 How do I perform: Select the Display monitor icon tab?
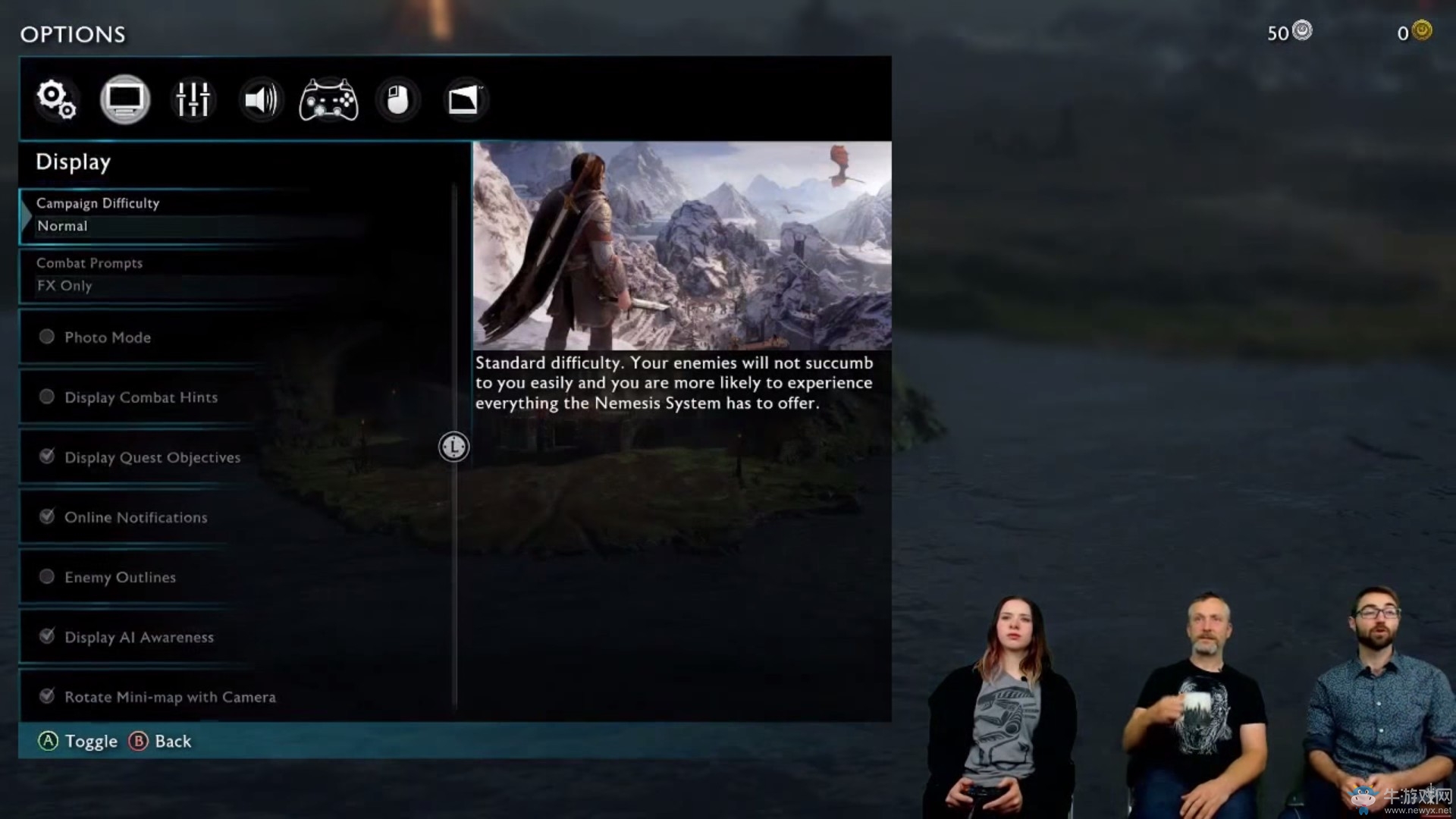[x=125, y=99]
